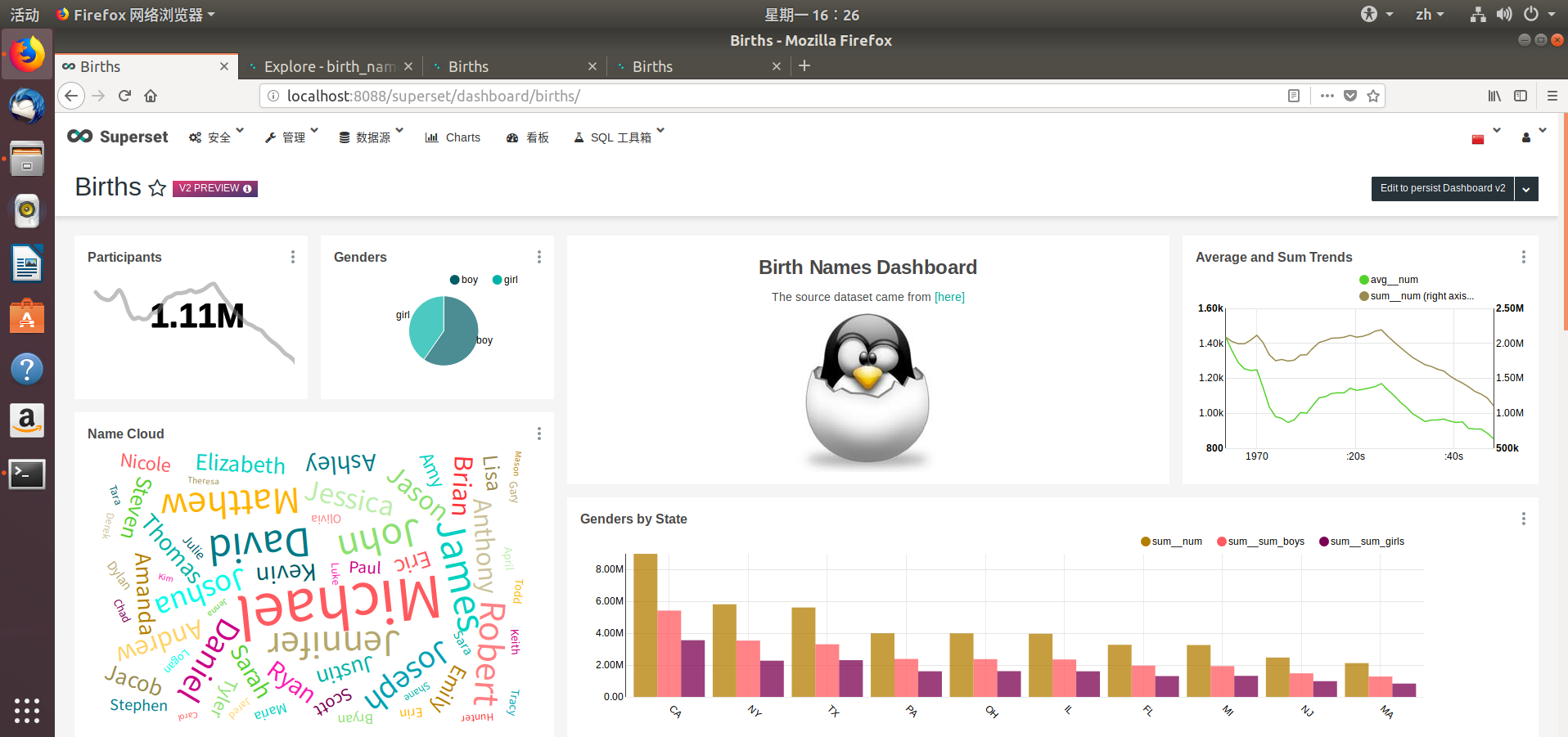Screen dimensions: 1568x737
Task: Open Ubuntu Software from the dock
Action: click(x=27, y=317)
